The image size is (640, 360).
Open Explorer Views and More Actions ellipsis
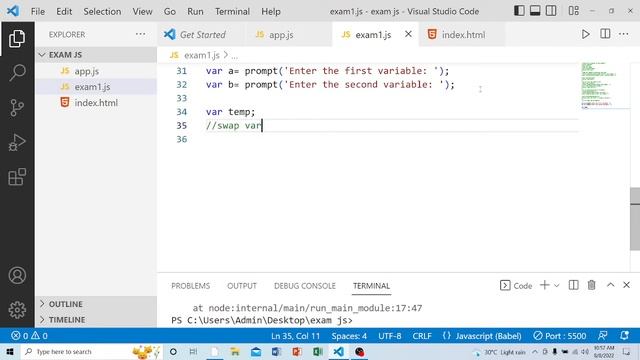coord(140,34)
